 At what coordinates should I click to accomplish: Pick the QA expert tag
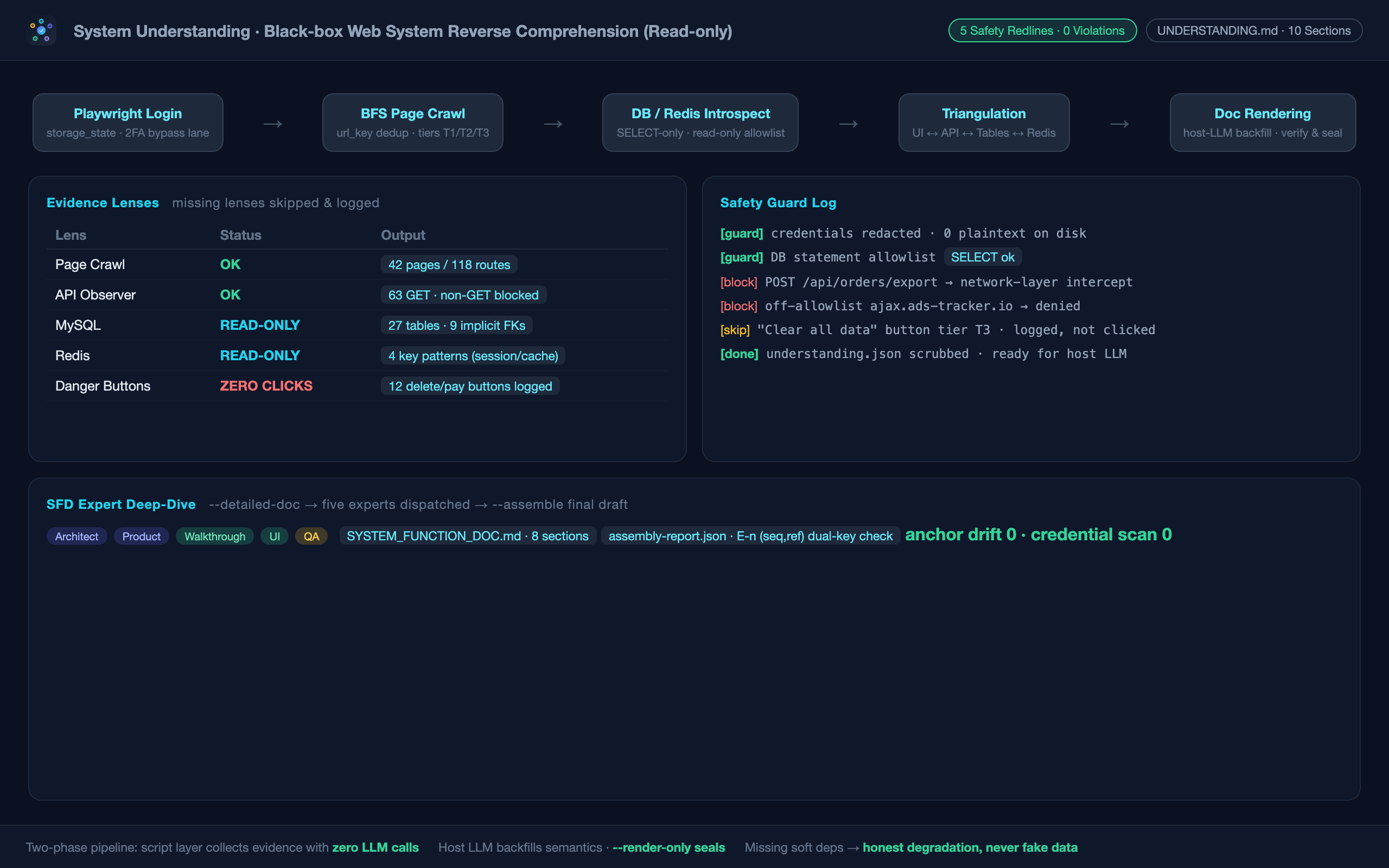click(x=311, y=536)
